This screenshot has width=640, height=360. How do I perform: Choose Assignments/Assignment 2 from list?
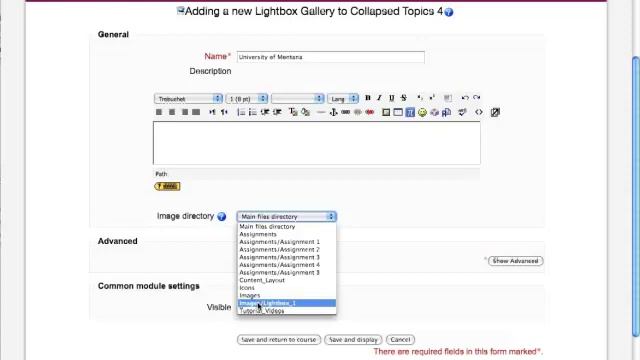click(287, 249)
